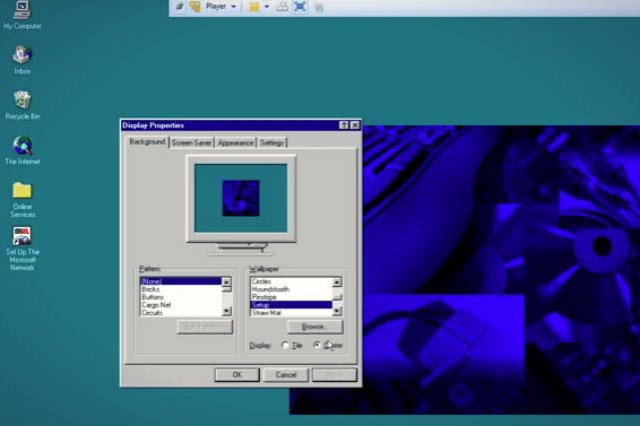Select the Center display radio button
The width and height of the screenshot is (640, 426).
317,345
